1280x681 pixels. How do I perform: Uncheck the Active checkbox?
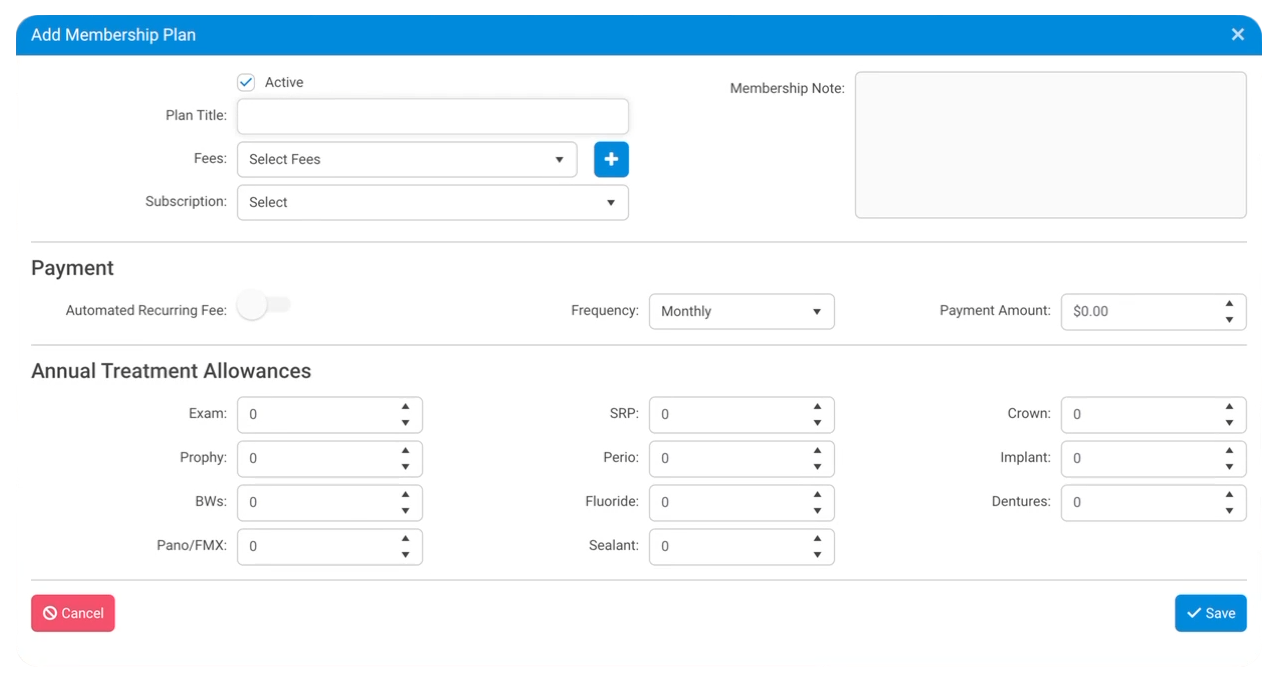(245, 82)
